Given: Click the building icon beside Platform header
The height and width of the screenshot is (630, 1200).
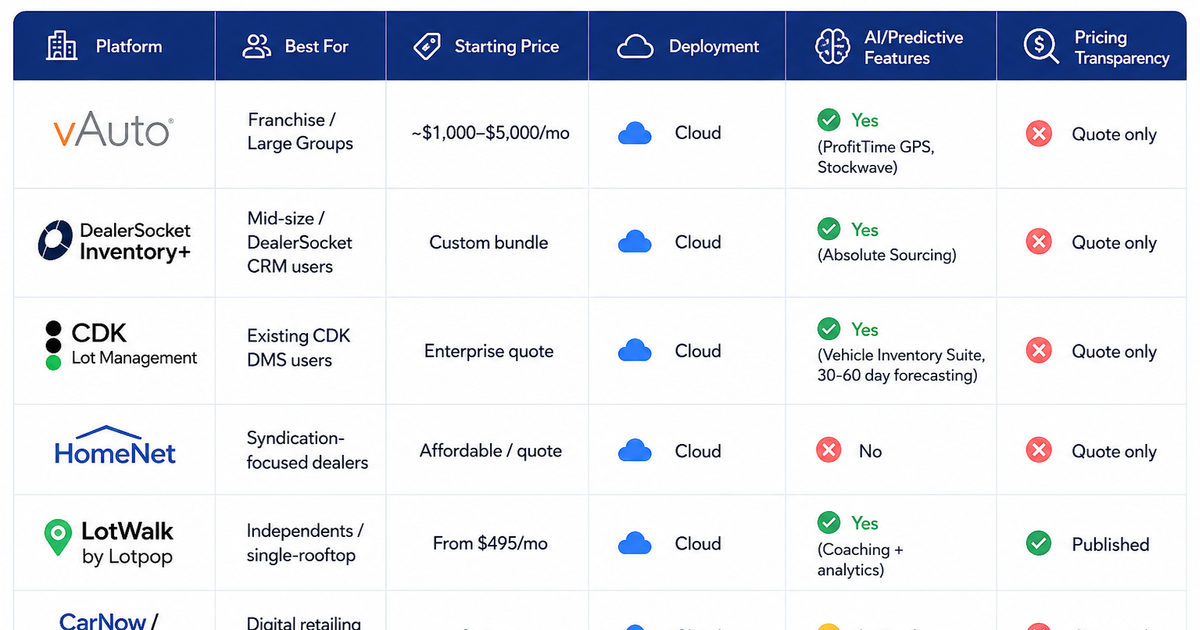Looking at the screenshot, I should pos(61,46).
